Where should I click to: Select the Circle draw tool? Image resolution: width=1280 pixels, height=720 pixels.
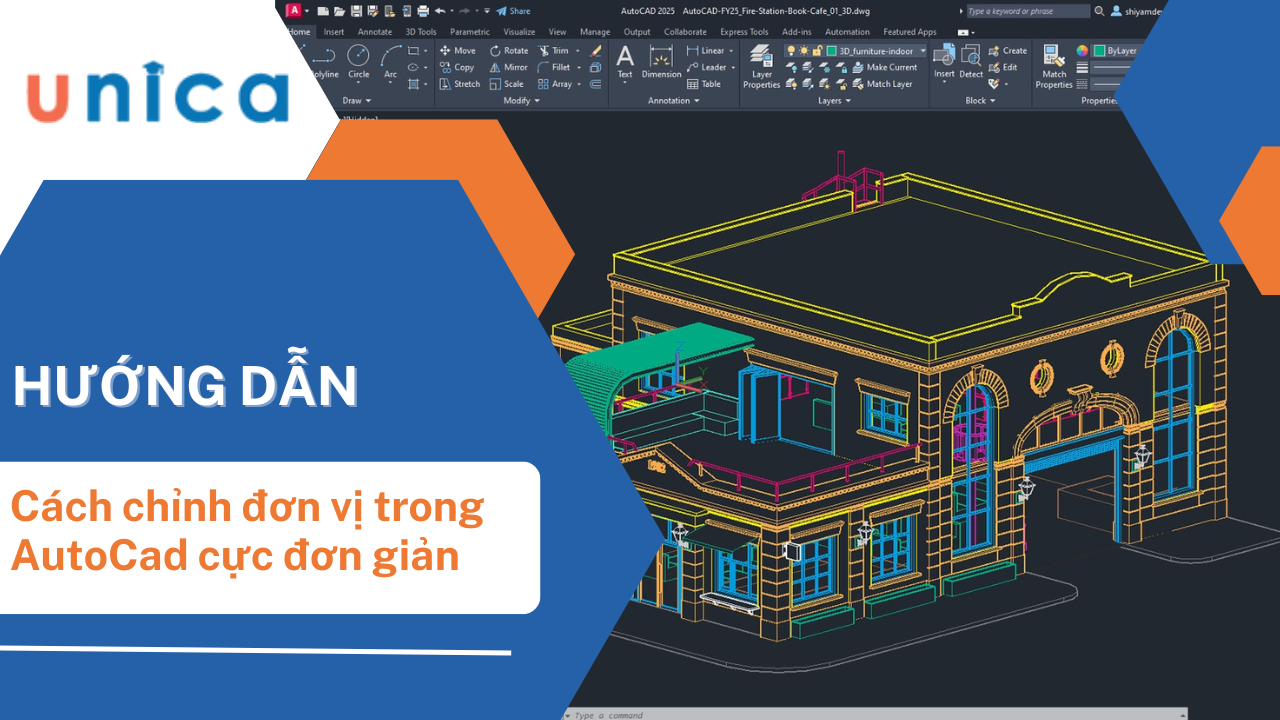[358, 62]
